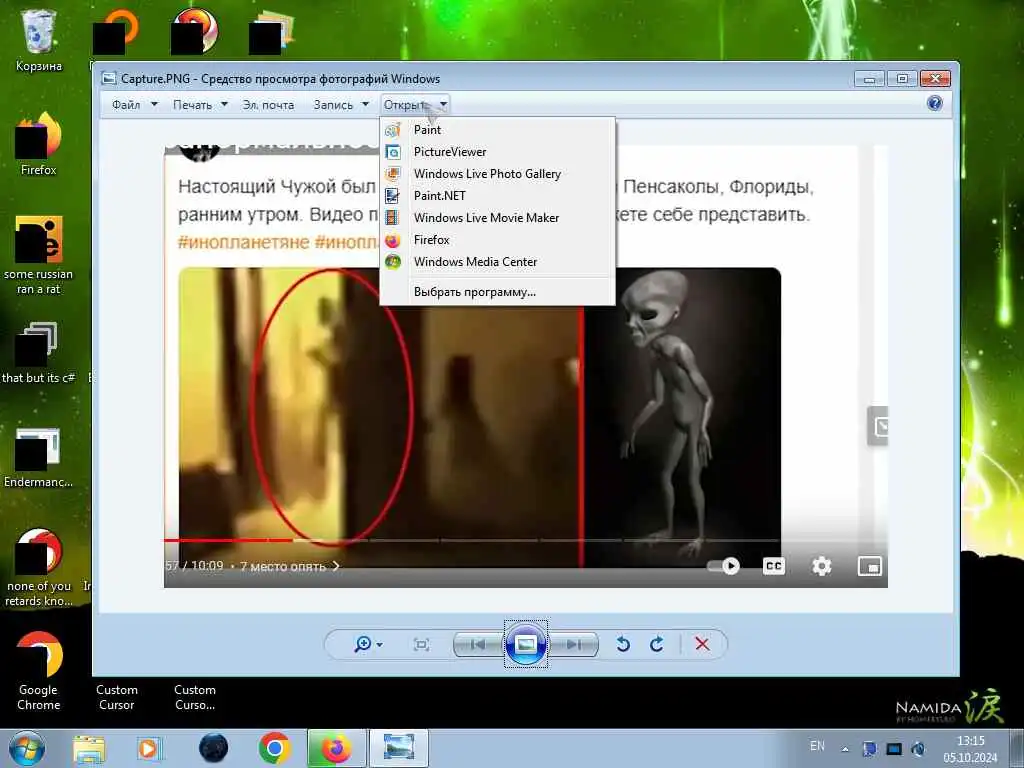The width and height of the screenshot is (1024, 768).
Task: Open the Windows Start menu
Action: pyautogui.click(x=27, y=748)
